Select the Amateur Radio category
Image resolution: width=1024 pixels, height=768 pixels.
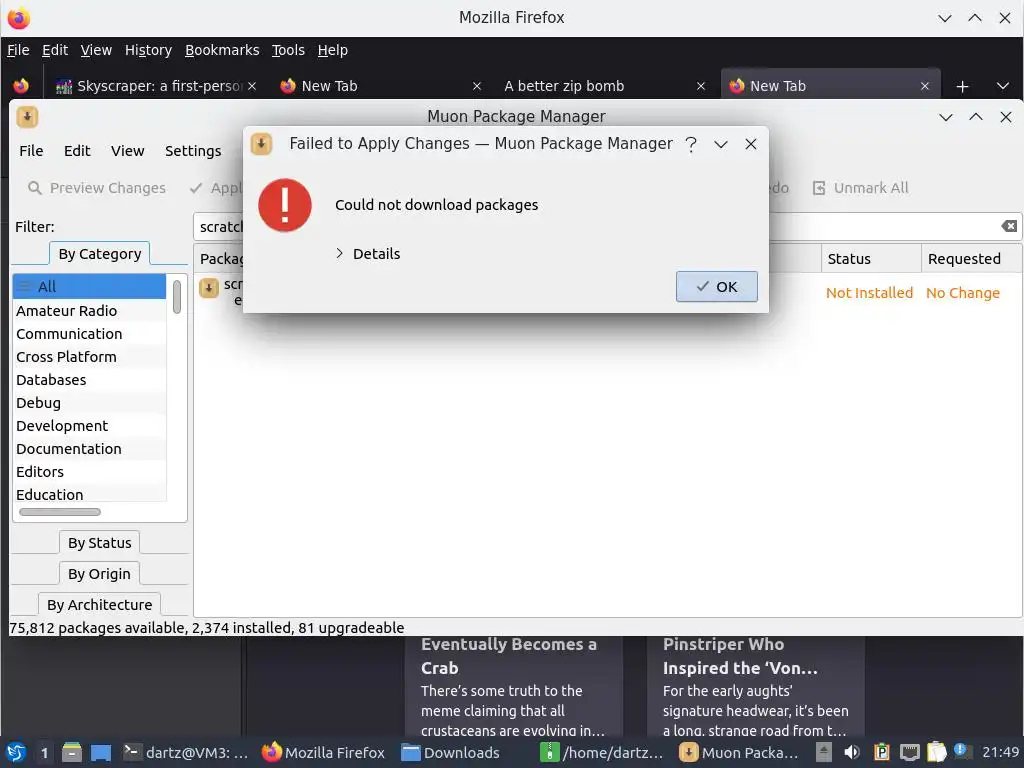coord(89,311)
